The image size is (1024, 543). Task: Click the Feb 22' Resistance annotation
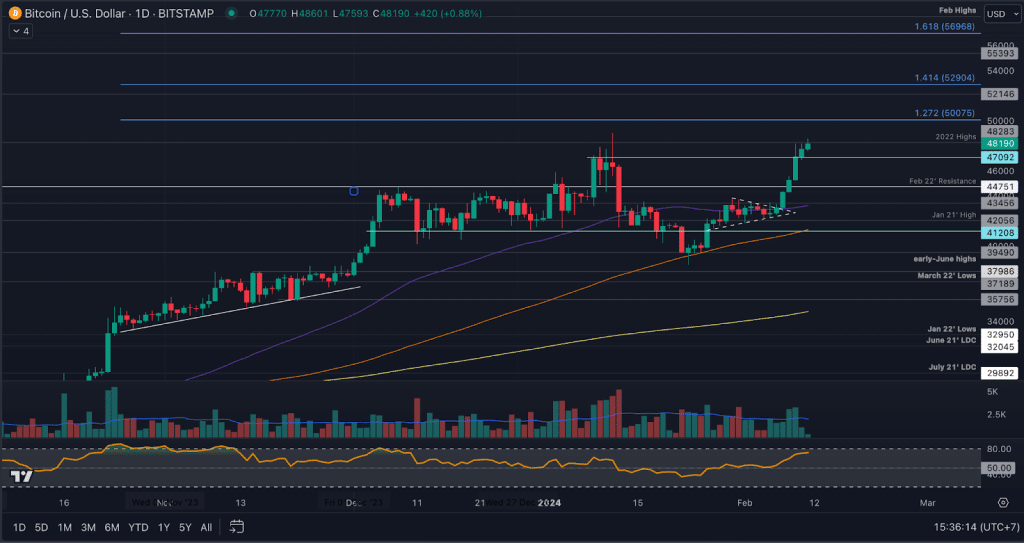click(942, 181)
